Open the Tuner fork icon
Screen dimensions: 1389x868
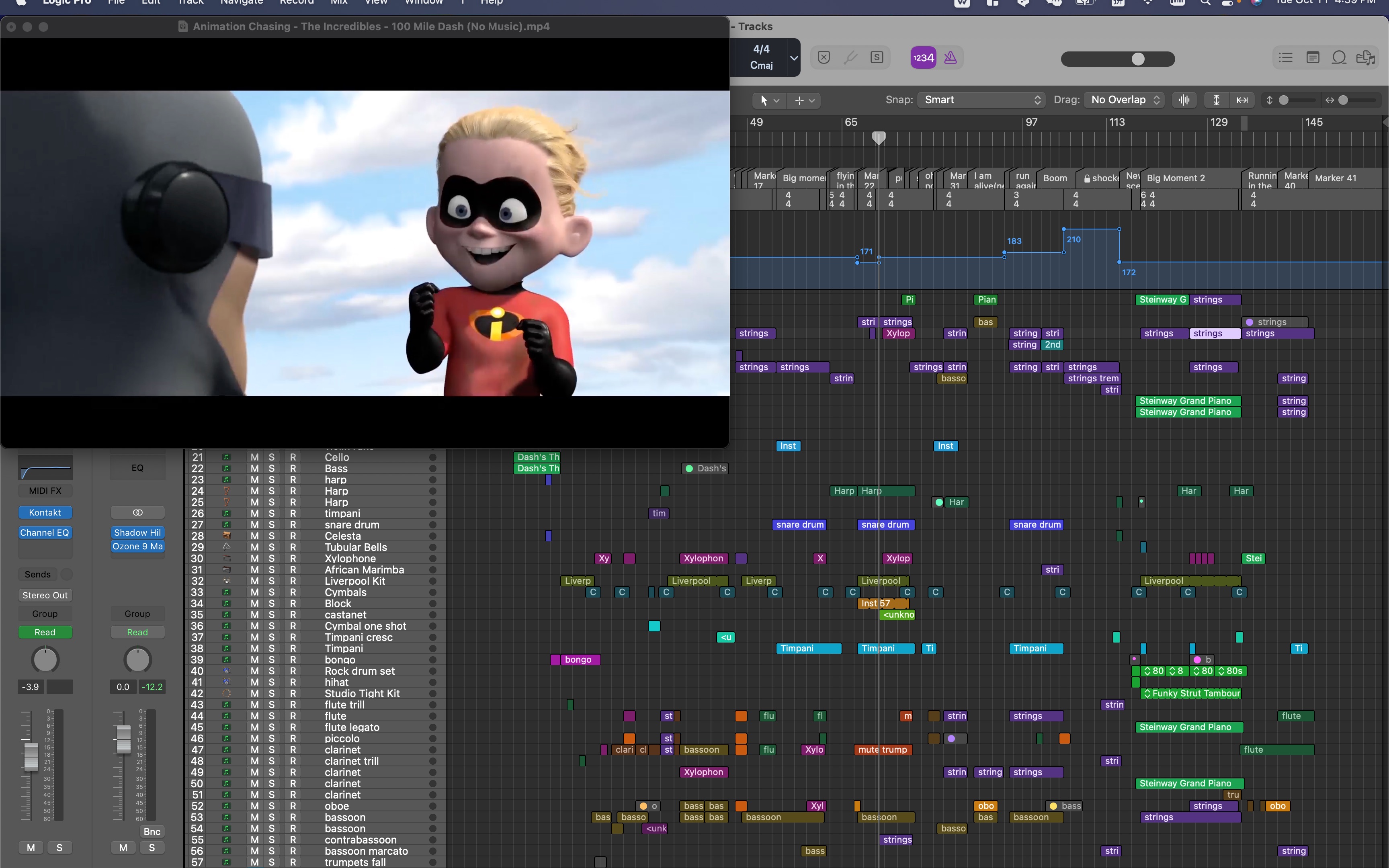click(850, 57)
